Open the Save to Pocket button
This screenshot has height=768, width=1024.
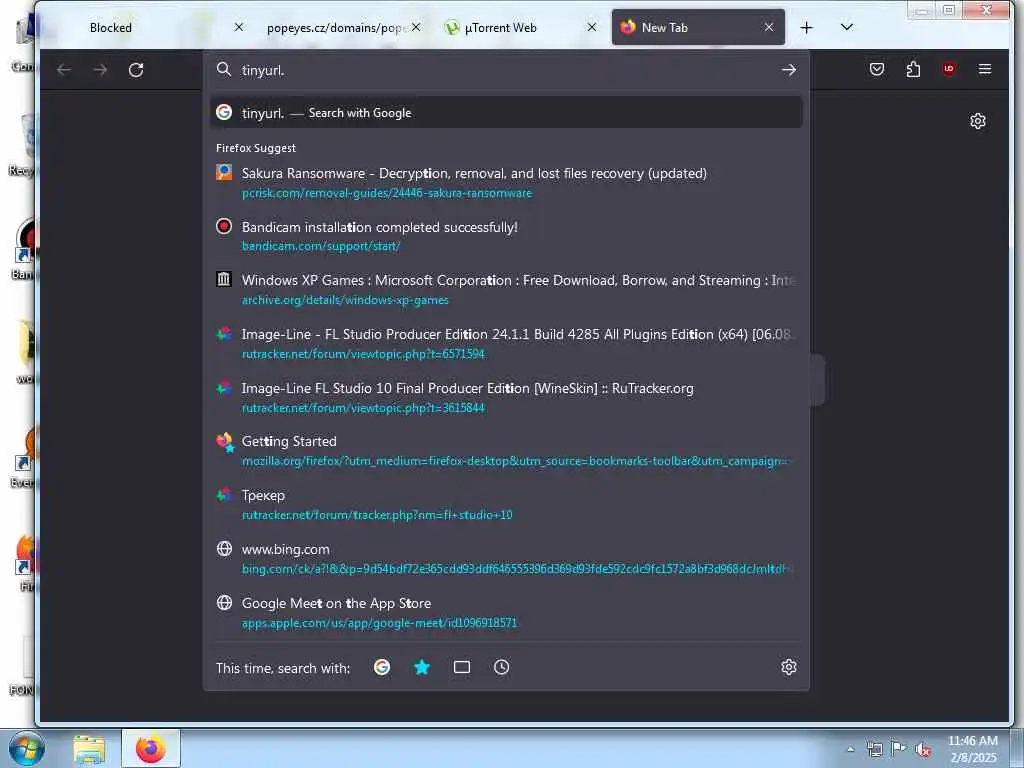[x=877, y=69]
